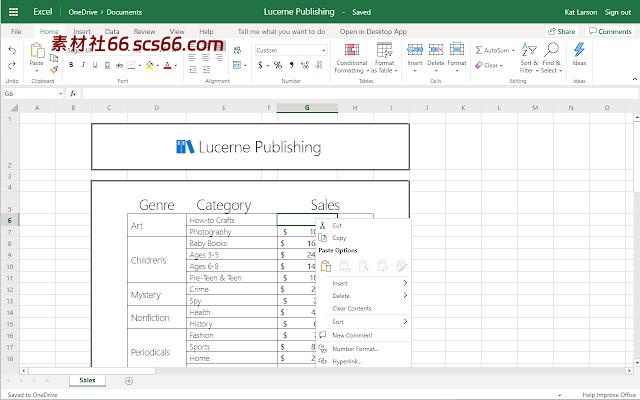Open the AutoSum function

tap(490, 49)
